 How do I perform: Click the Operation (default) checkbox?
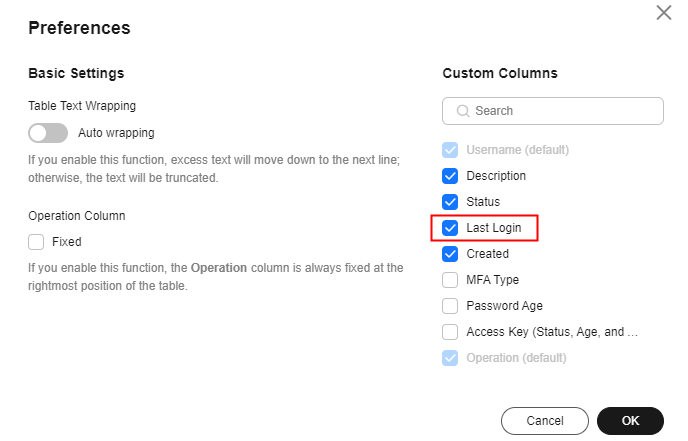pos(450,358)
